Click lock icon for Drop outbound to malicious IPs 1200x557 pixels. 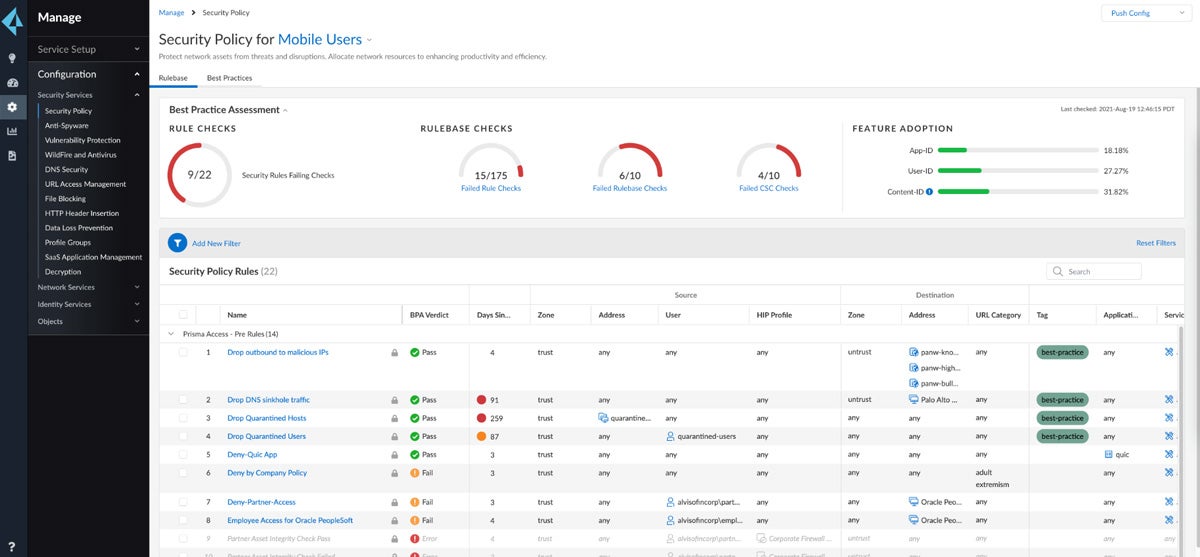[x=394, y=352]
